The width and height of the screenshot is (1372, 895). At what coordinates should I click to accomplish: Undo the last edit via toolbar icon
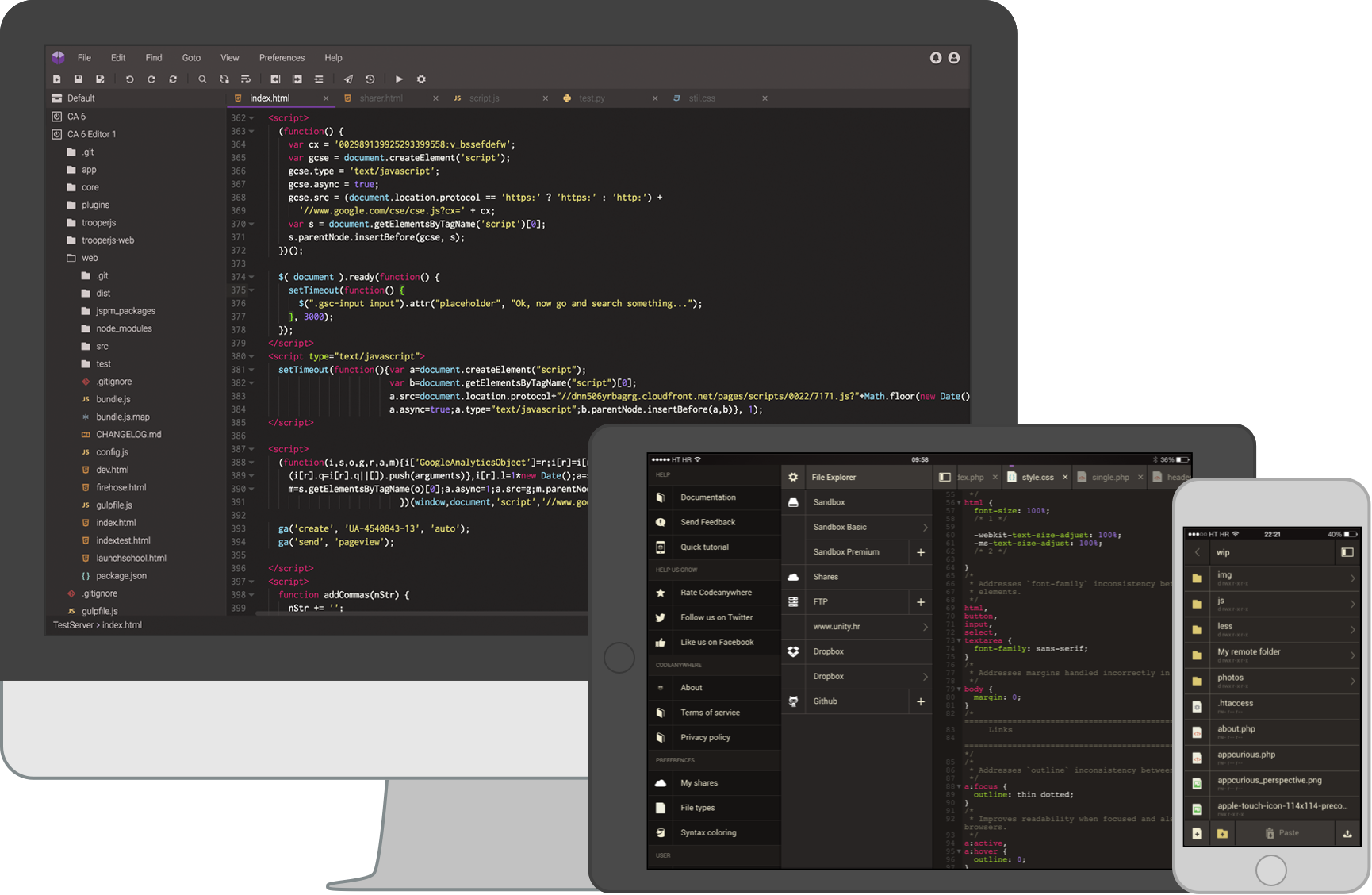pyautogui.click(x=129, y=79)
